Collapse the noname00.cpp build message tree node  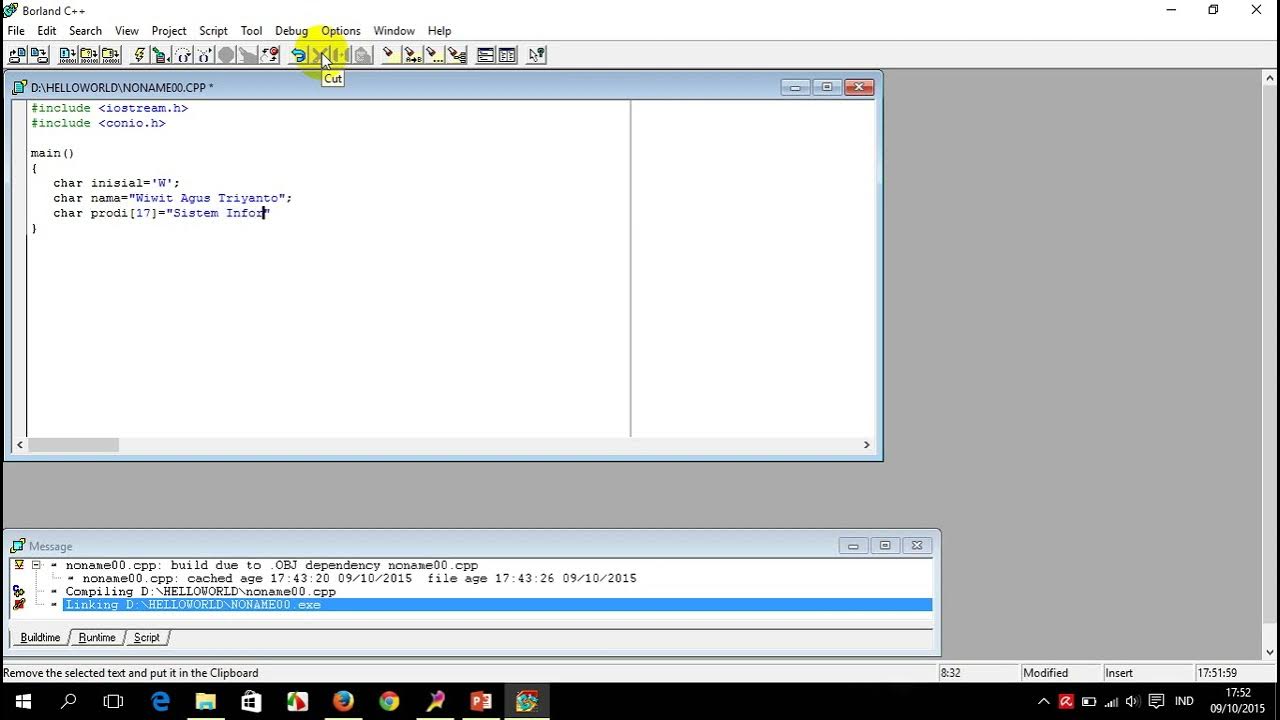point(36,565)
